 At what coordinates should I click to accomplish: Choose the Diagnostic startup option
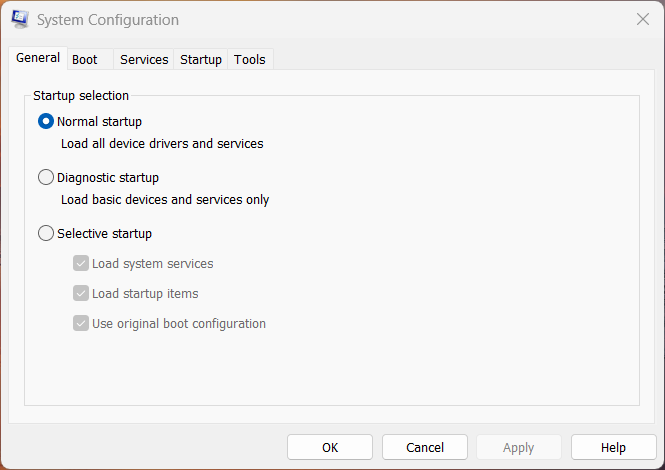pyautogui.click(x=46, y=177)
